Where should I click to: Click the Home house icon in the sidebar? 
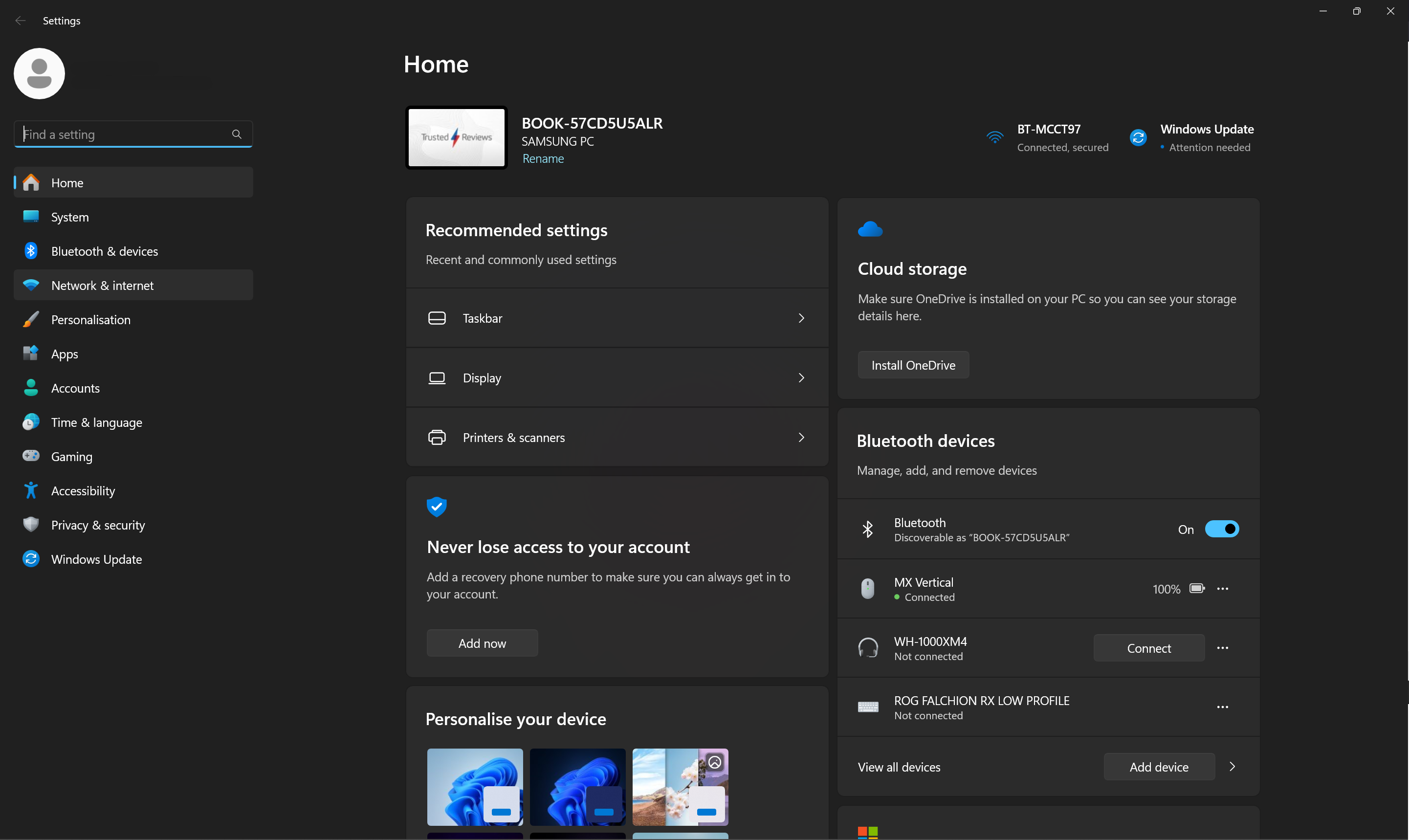[31, 183]
